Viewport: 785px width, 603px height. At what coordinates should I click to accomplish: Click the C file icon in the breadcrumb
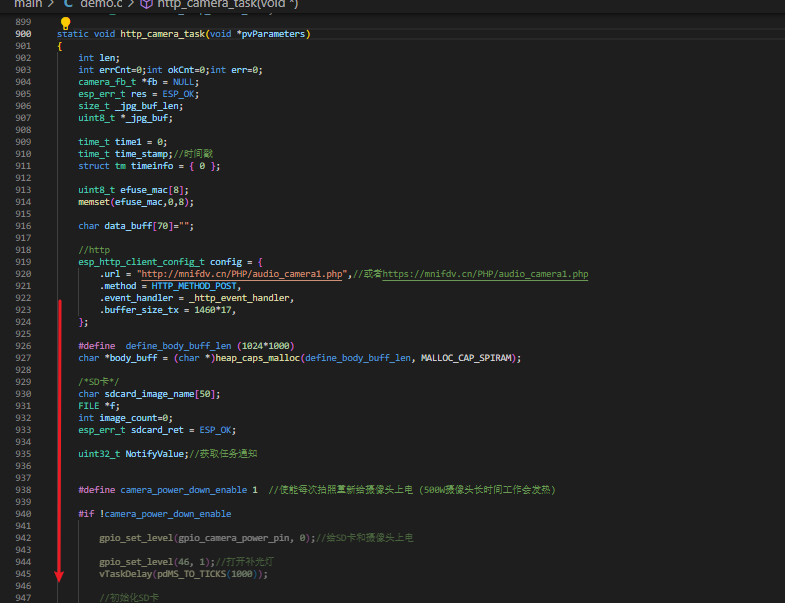[x=69, y=4]
